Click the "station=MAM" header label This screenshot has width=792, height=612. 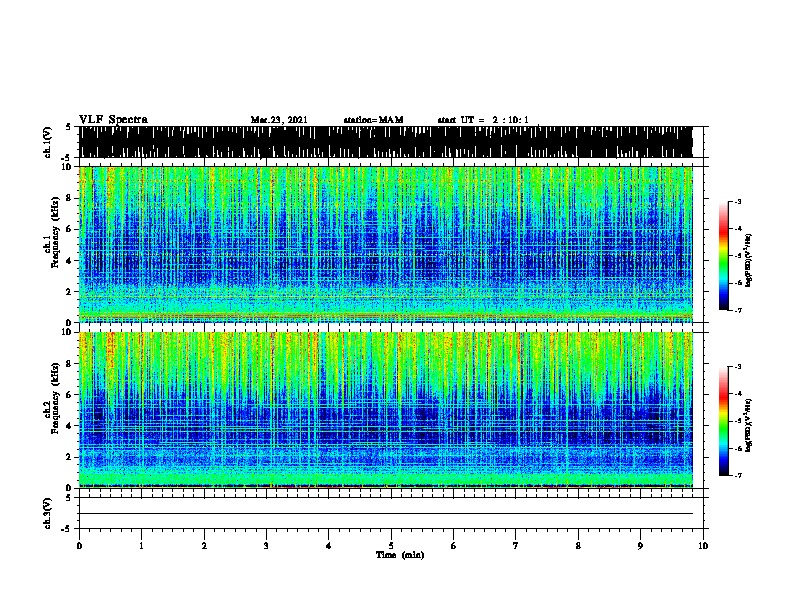[x=373, y=120]
